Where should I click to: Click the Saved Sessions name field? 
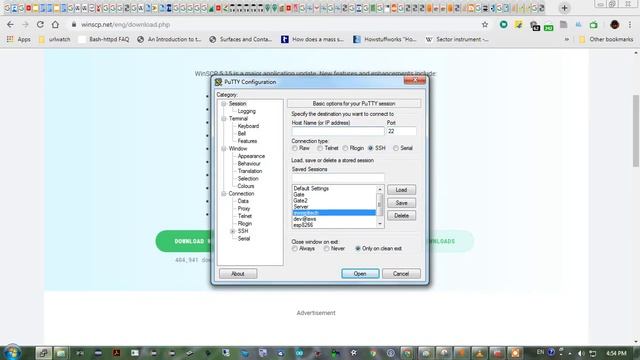(x=338, y=178)
